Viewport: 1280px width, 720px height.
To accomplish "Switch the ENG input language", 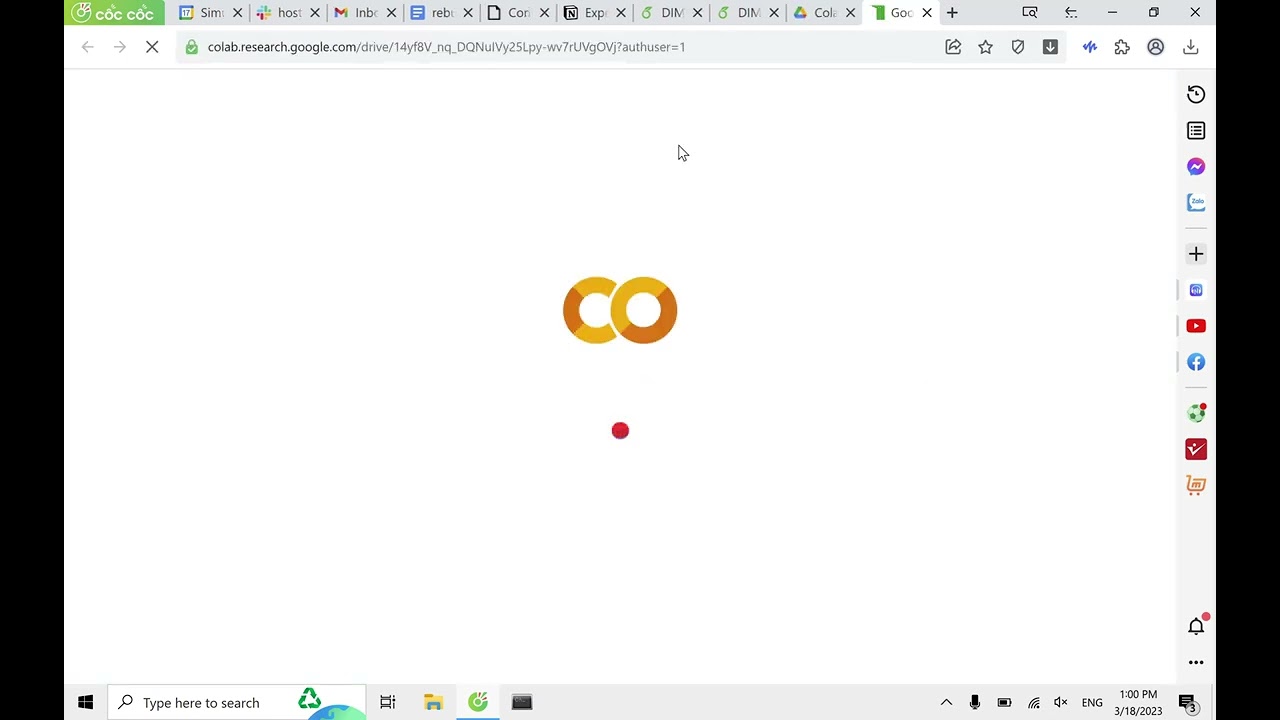I will (x=1092, y=703).
